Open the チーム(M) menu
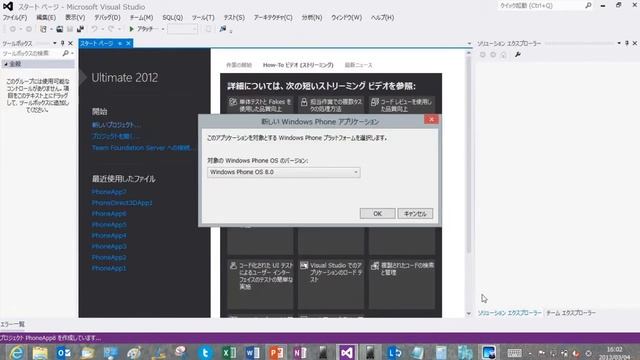Screen dimensions: 640x360 141,18
